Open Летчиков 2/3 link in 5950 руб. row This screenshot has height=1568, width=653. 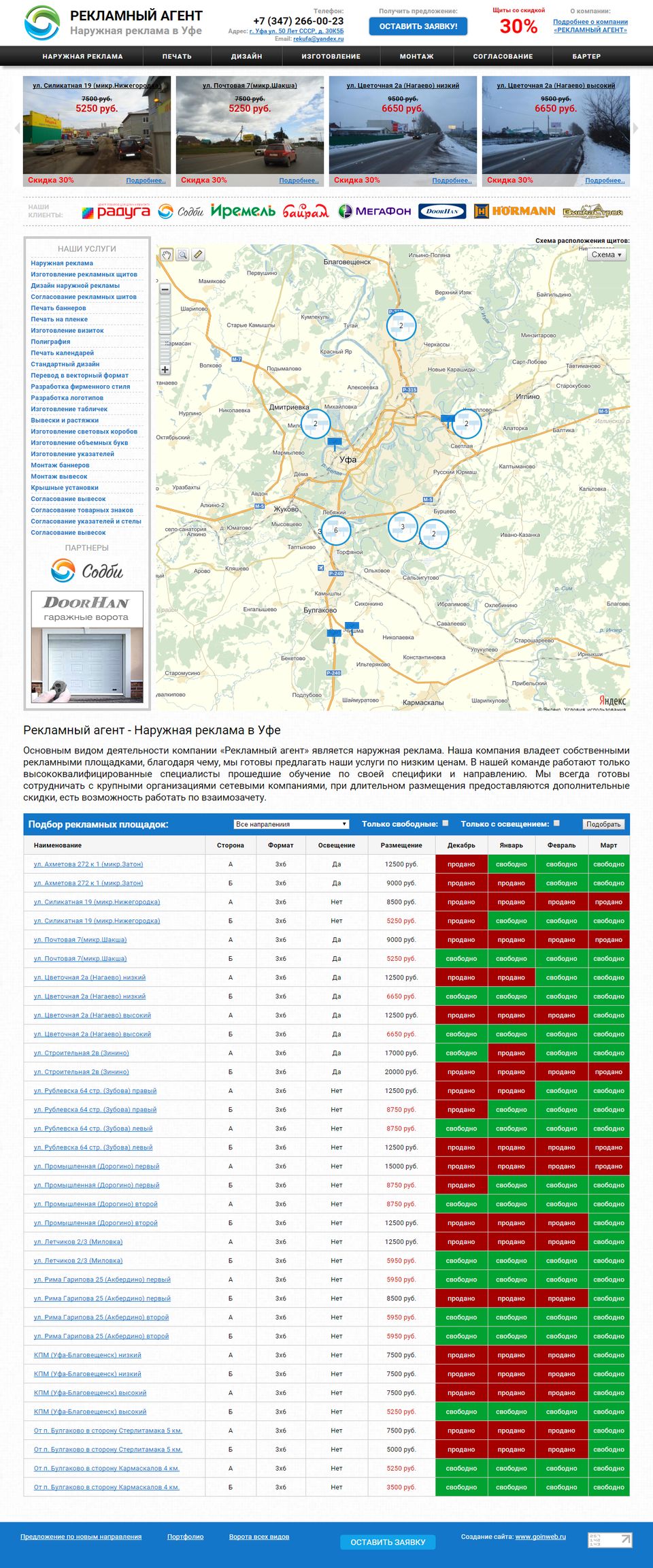78,1261
